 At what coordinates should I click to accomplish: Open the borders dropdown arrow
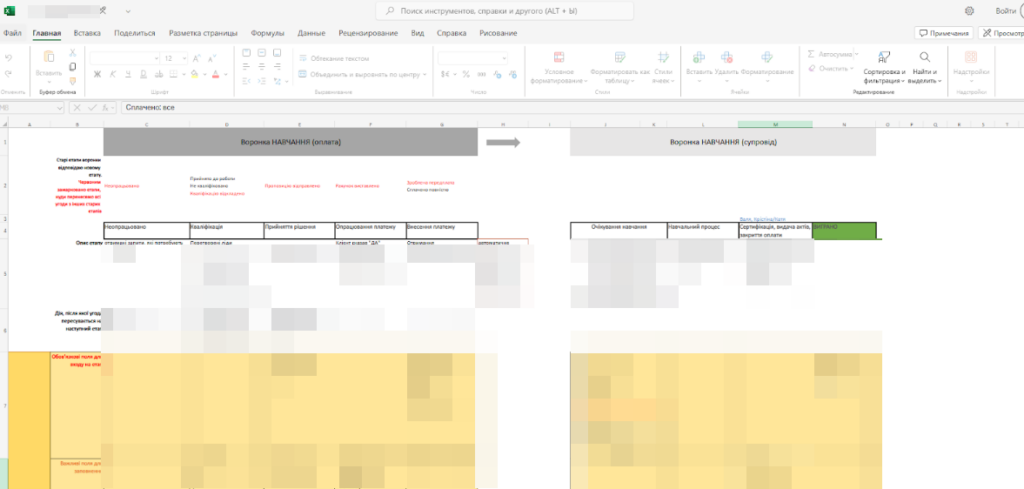point(184,74)
